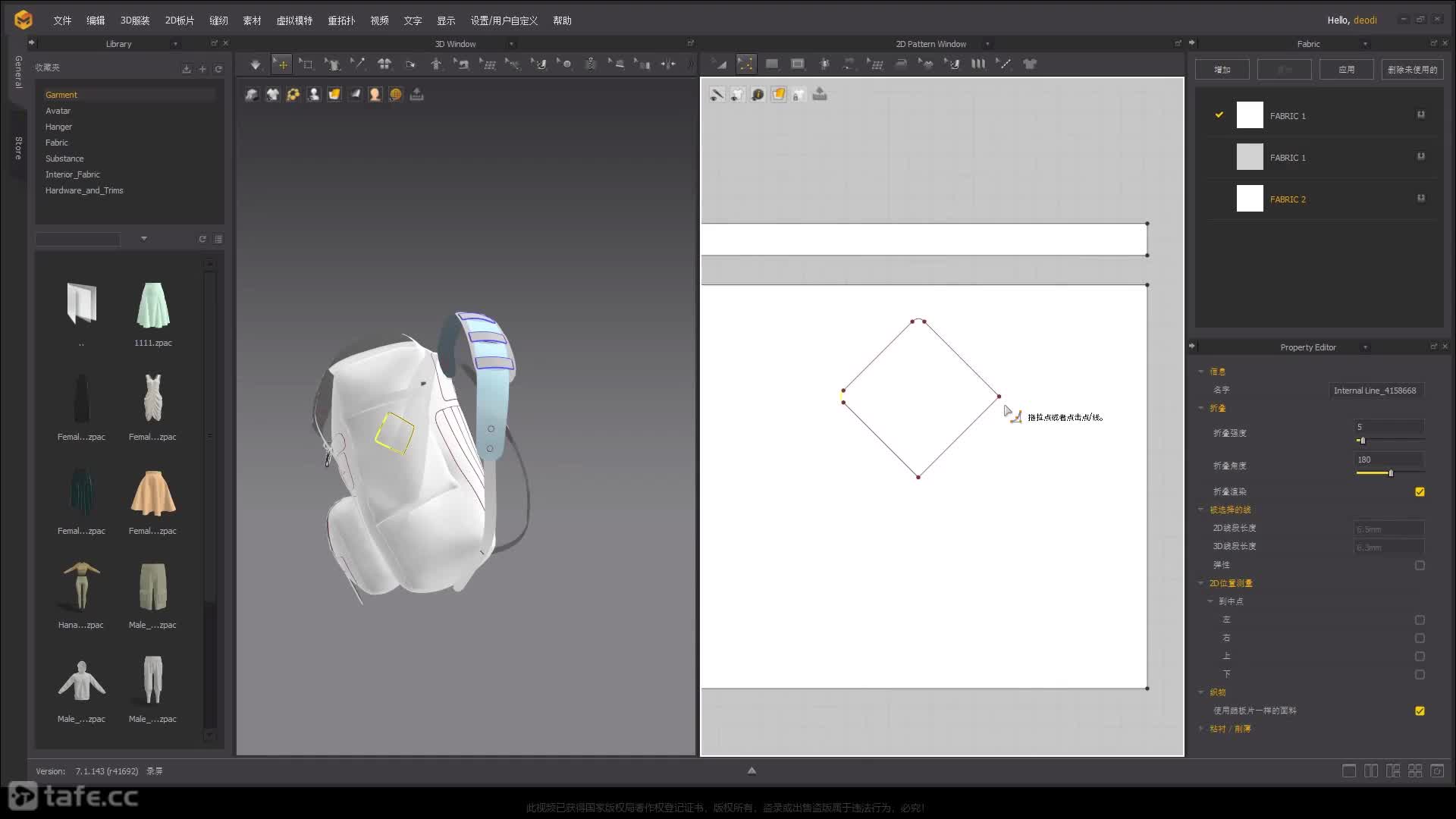This screenshot has width=1456, height=819.
Task: Click the 删除未使用的 button
Action: point(1412,70)
